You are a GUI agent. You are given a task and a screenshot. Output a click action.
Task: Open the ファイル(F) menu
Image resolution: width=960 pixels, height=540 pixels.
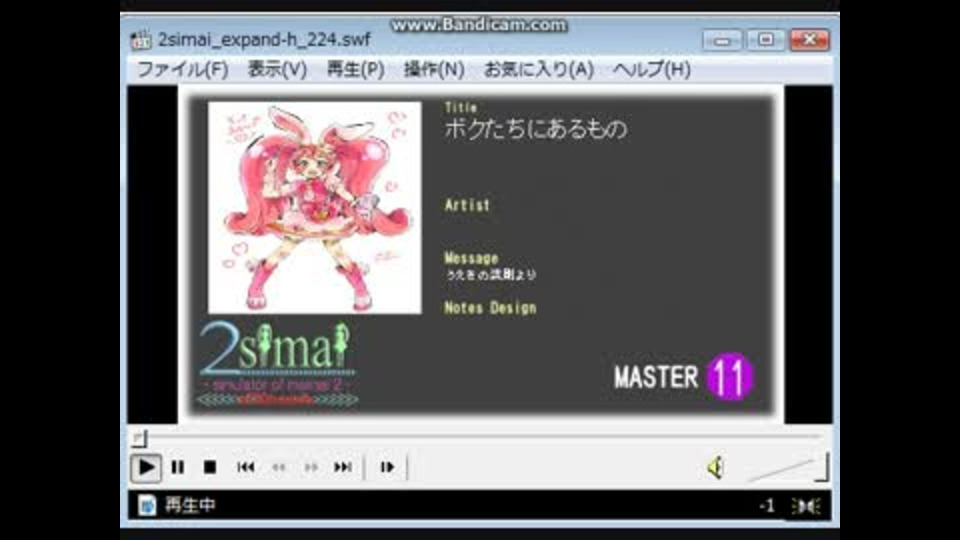click(182, 69)
